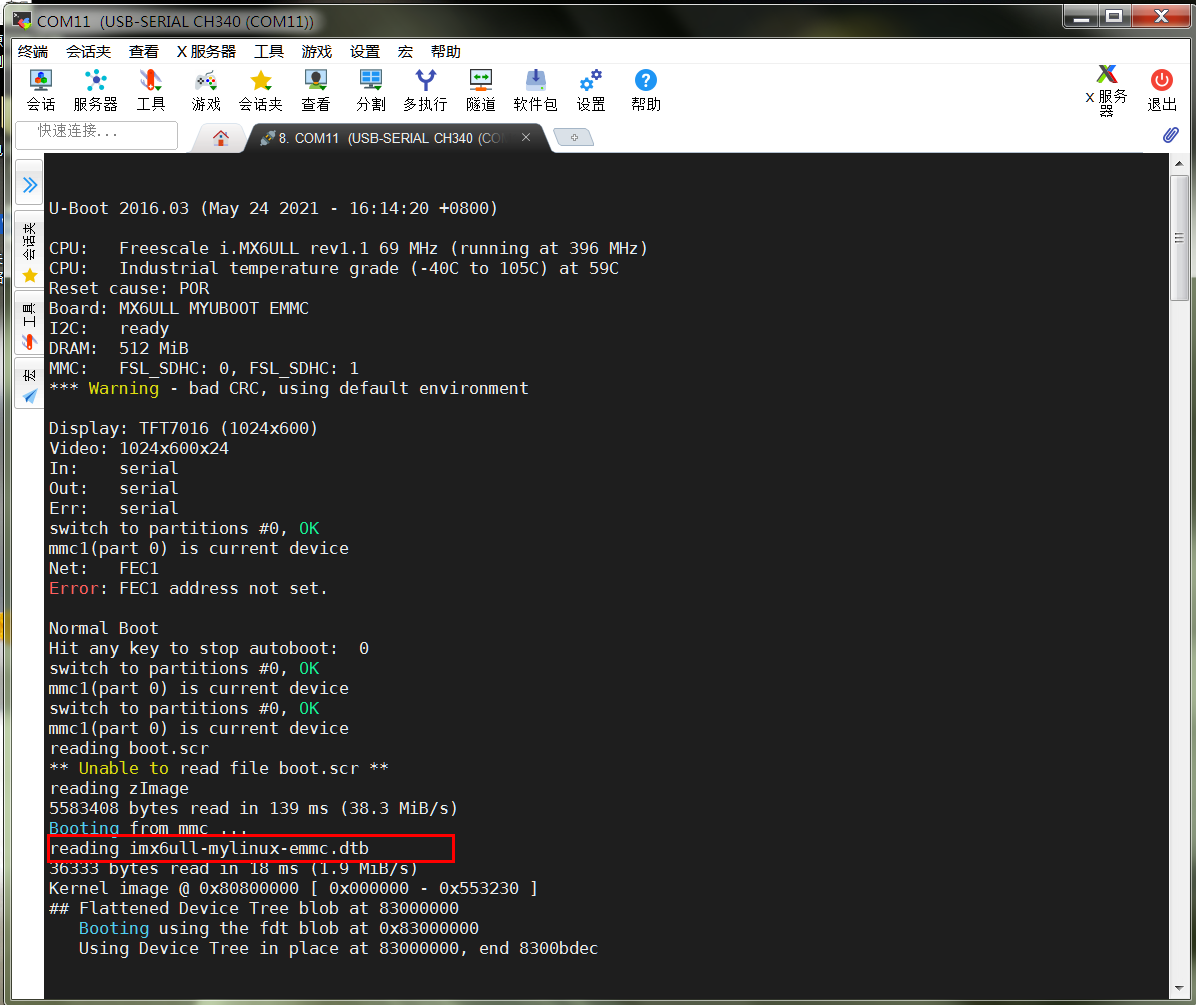Click the terminal scrollbar down arrow

coord(1179,989)
